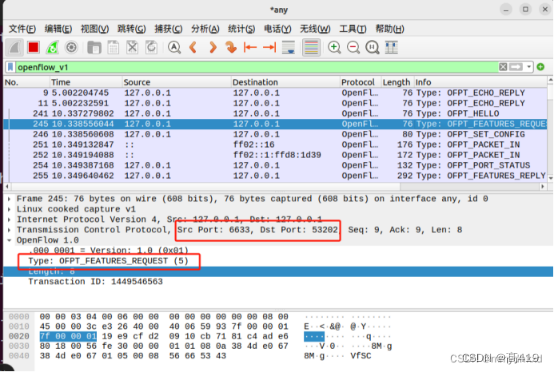The height and width of the screenshot is (373, 554).
Task: Jump to last packet icon
Action: [x=269, y=47]
